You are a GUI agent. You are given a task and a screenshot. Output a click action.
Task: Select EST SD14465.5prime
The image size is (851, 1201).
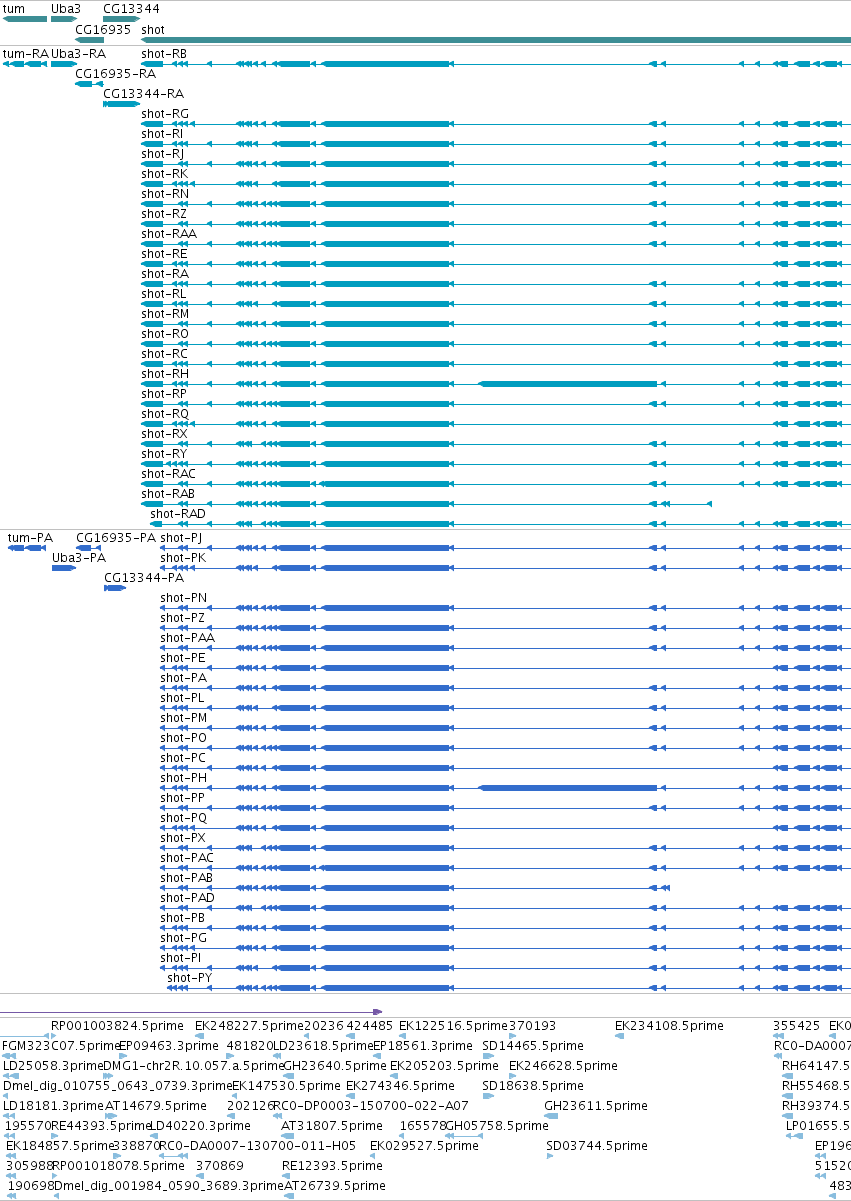tap(532, 1046)
